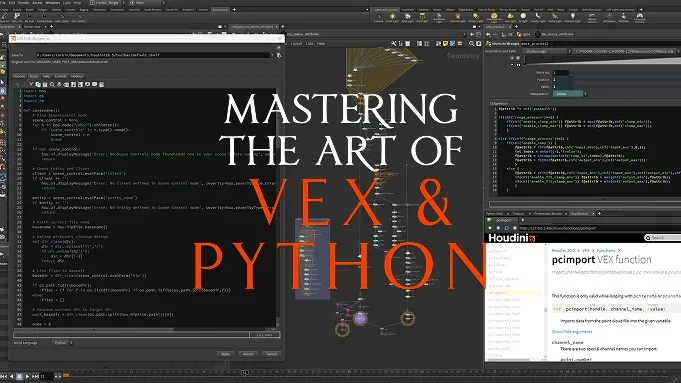Click the sticky note icon in network toolbar
The width and height of the screenshot is (681, 383).
pos(445,43)
